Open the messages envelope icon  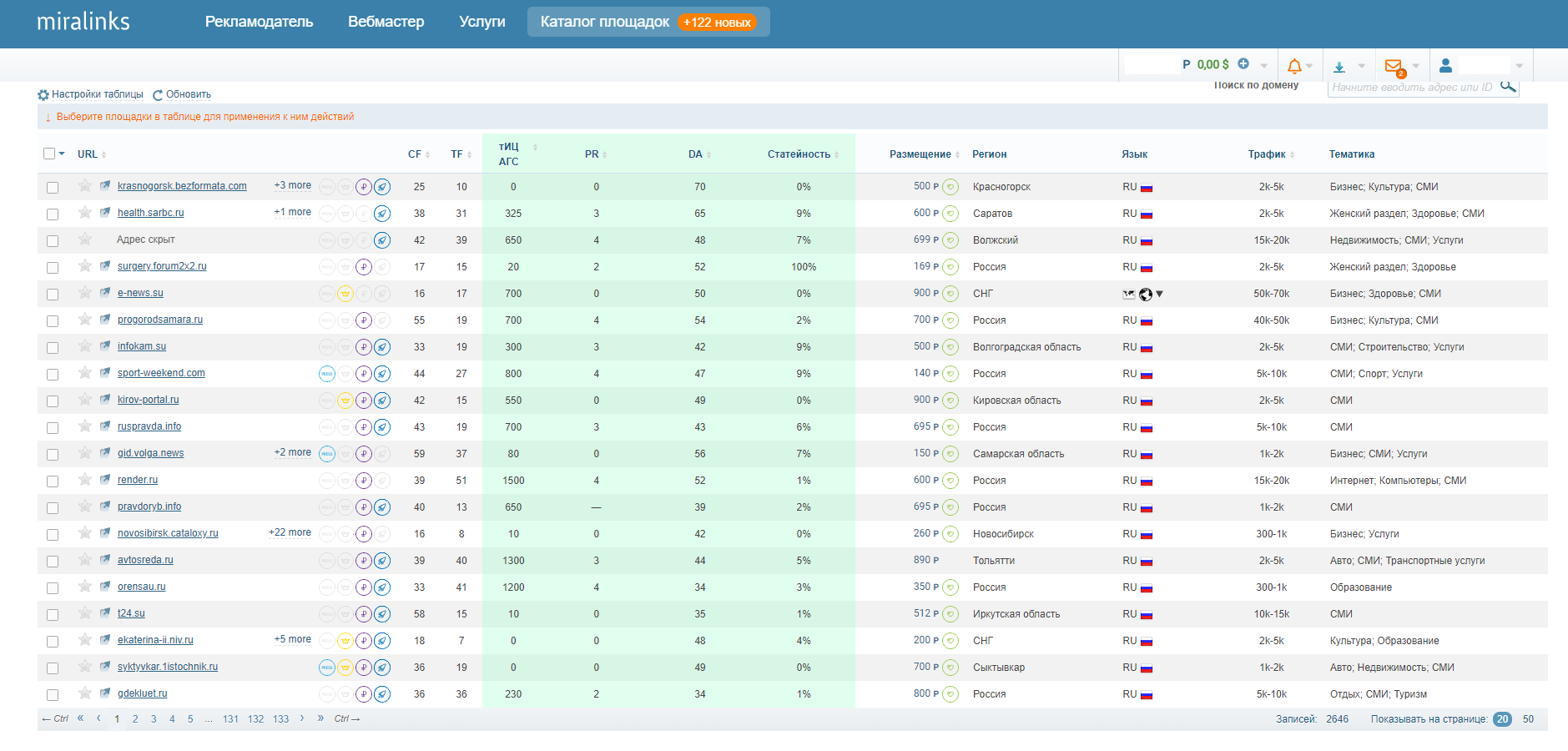point(1393,65)
